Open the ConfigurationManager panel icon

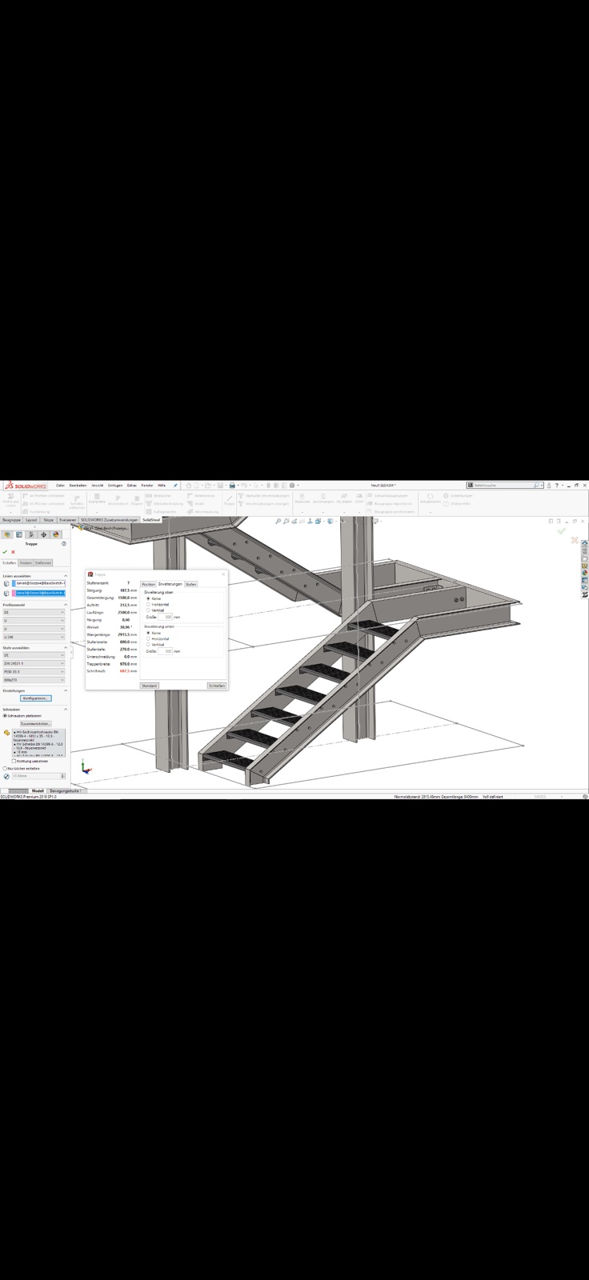point(32,534)
